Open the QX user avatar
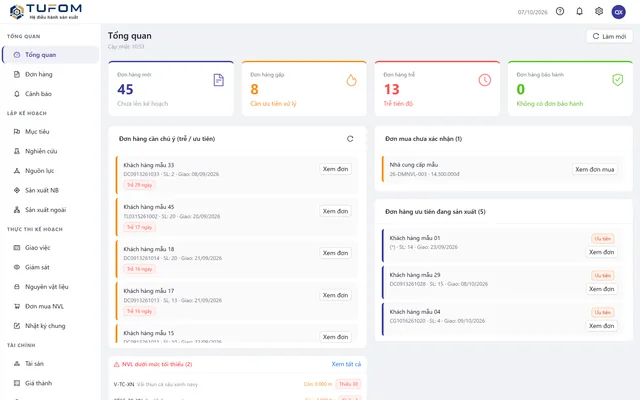Viewport: 640px width, 400px height. (x=618, y=12)
